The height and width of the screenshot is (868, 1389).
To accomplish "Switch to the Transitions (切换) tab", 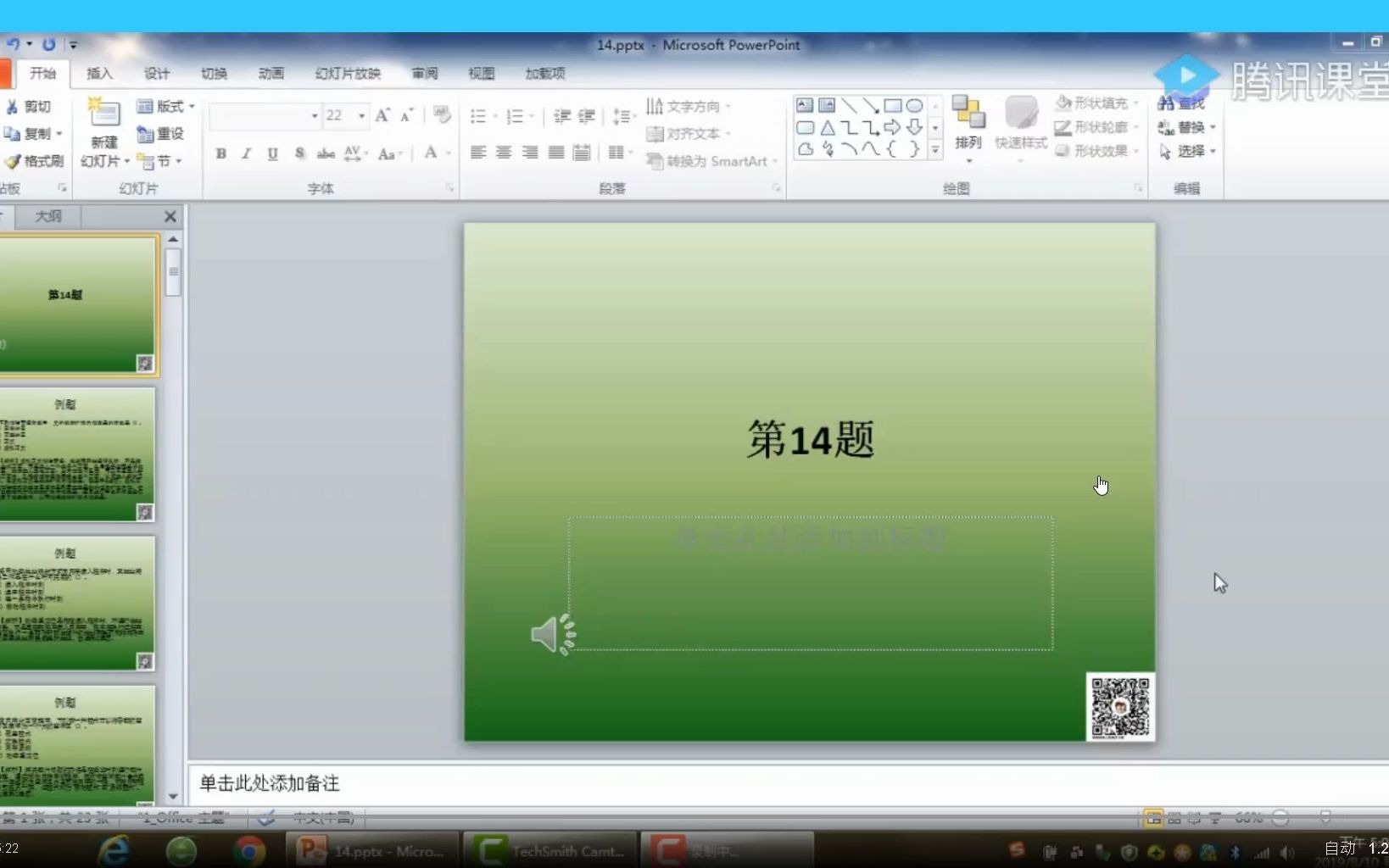I will click(x=214, y=74).
